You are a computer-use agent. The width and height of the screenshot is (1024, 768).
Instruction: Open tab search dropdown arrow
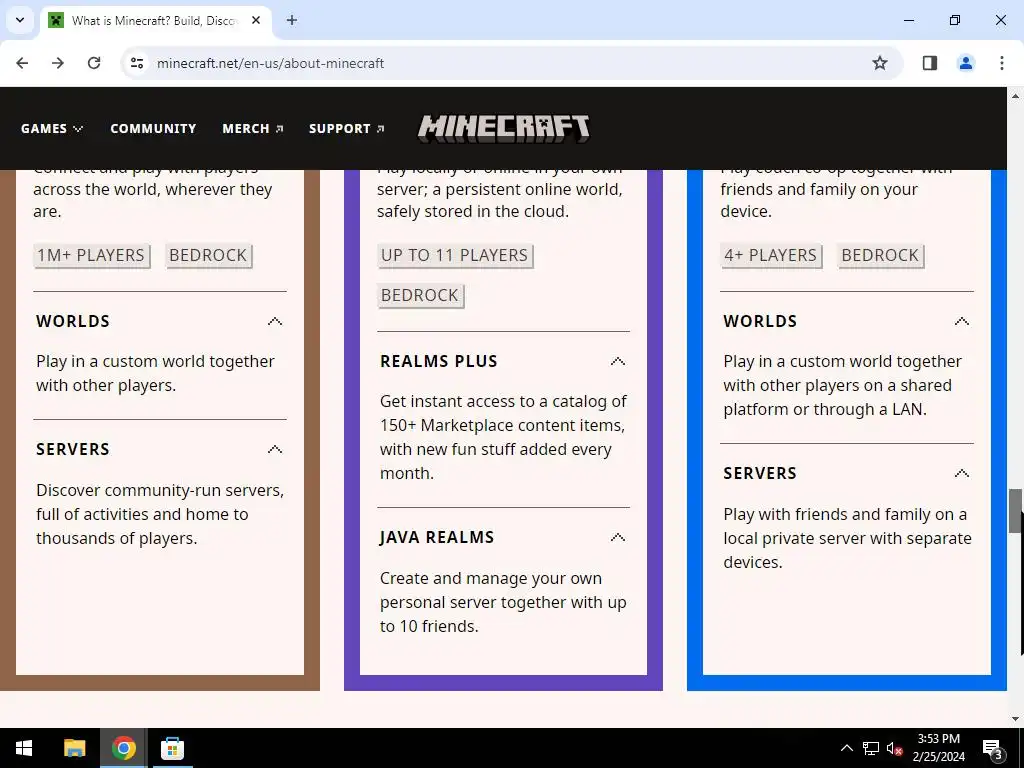20,20
